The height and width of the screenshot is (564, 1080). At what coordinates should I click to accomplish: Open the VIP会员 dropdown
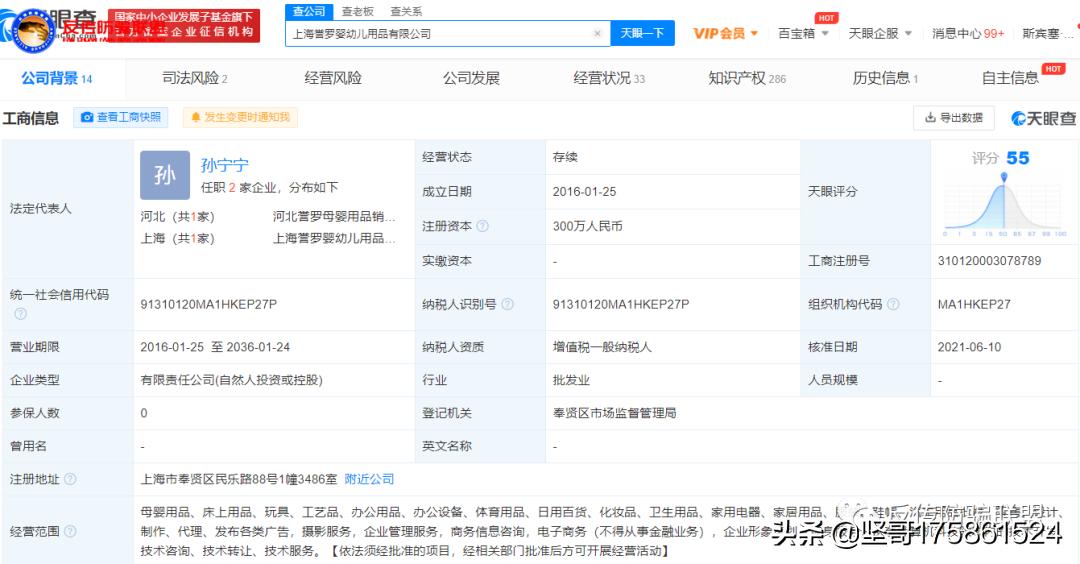click(x=725, y=33)
